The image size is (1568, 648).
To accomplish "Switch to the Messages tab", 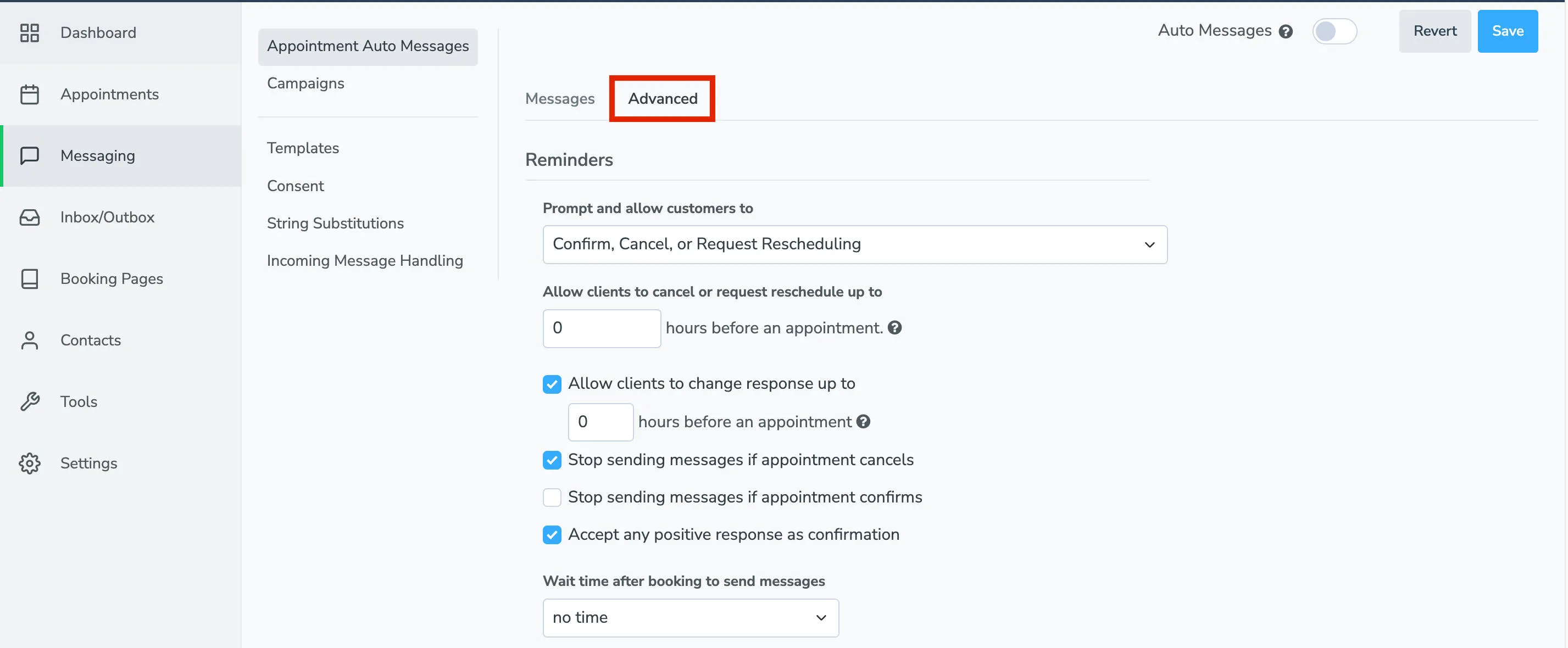I will pyautogui.click(x=559, y=98).
